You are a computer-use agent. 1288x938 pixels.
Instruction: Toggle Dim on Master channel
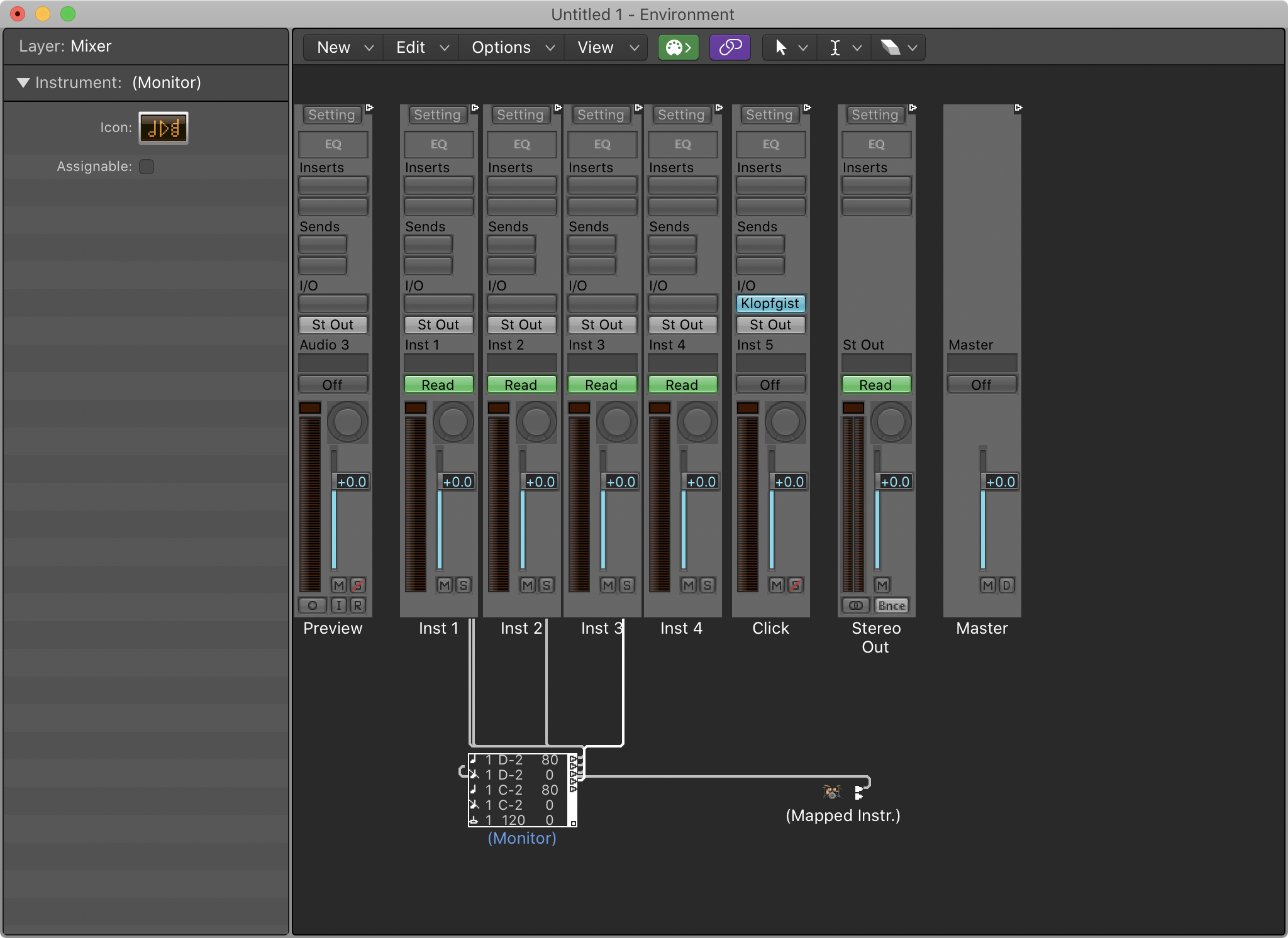coord(1007,585)
